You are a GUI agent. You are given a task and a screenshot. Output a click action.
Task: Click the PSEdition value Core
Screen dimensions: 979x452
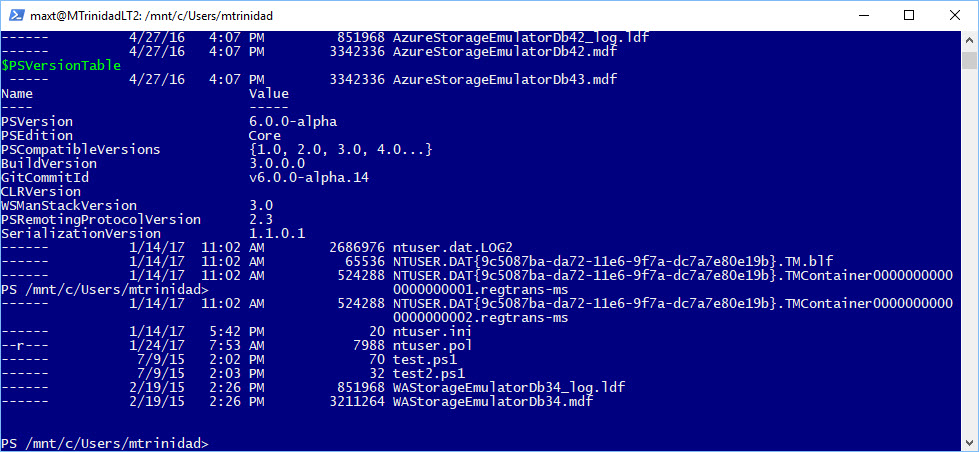click(265, 135)
